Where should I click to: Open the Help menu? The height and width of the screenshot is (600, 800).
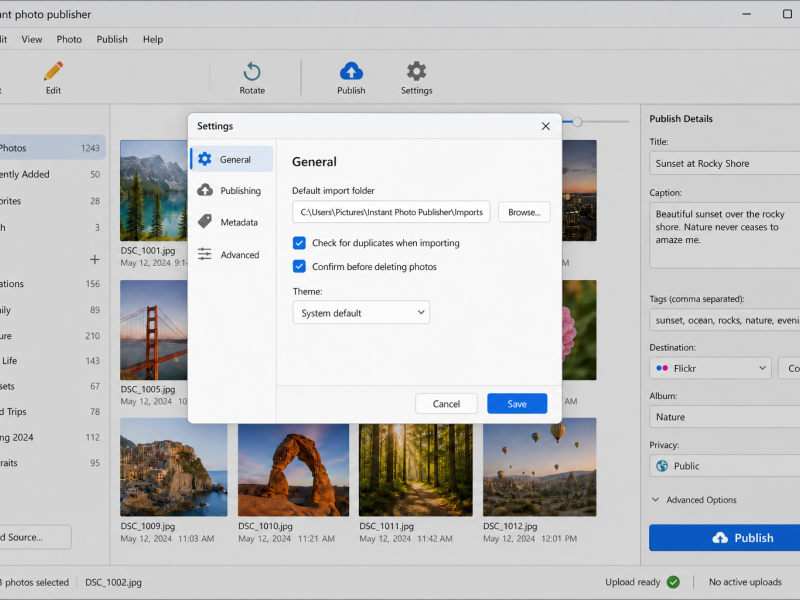point(153,39)
